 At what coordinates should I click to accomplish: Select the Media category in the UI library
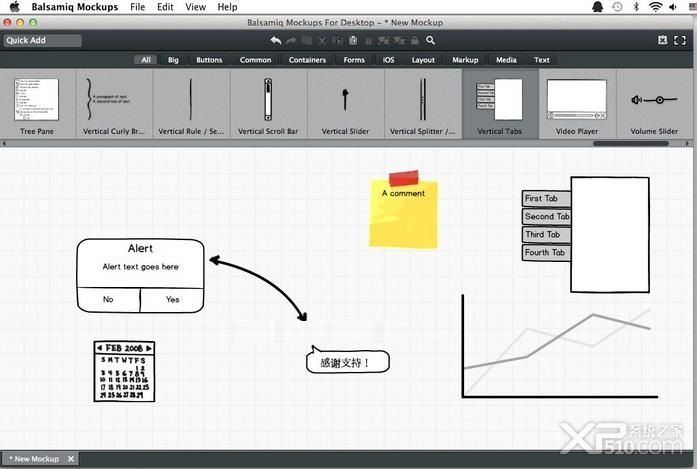click(x=506, y=60)
